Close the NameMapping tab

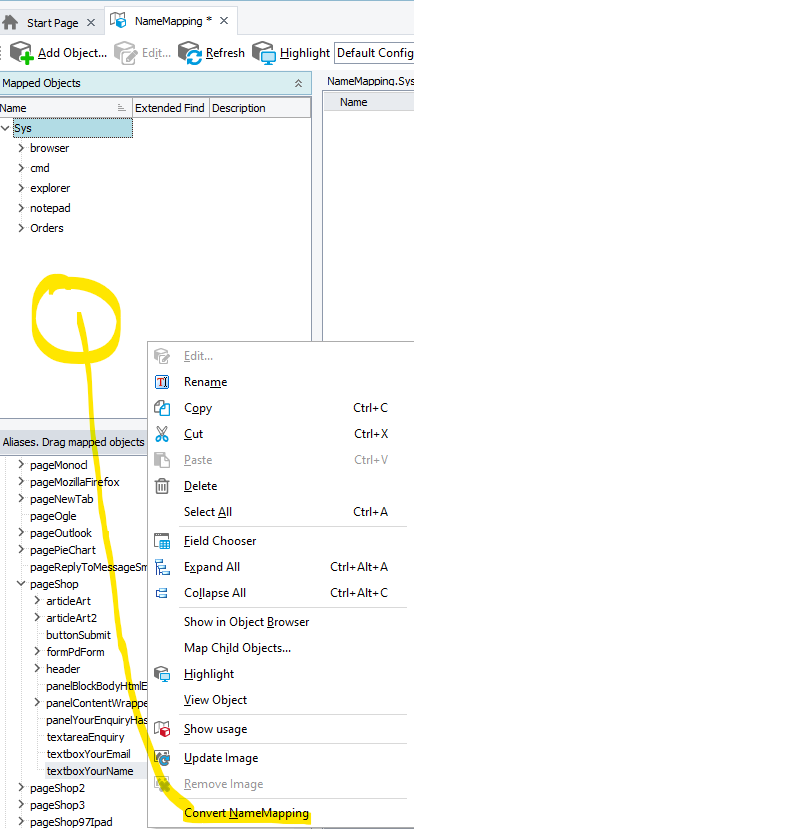tap(224, 21)
